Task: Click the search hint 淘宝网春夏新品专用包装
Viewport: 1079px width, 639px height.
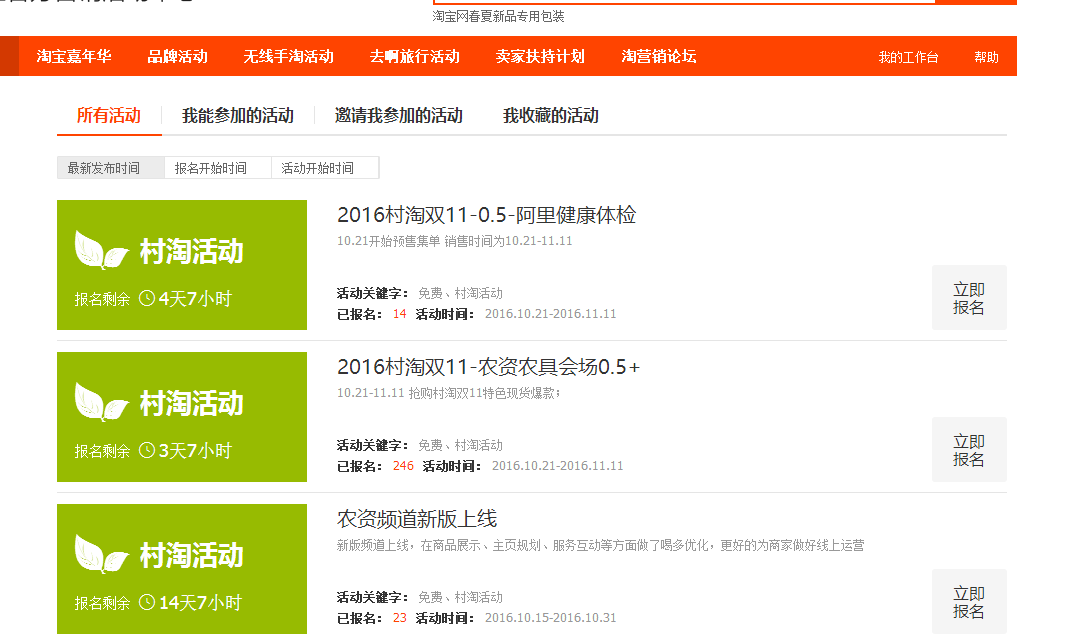Action: click(498, 17)
